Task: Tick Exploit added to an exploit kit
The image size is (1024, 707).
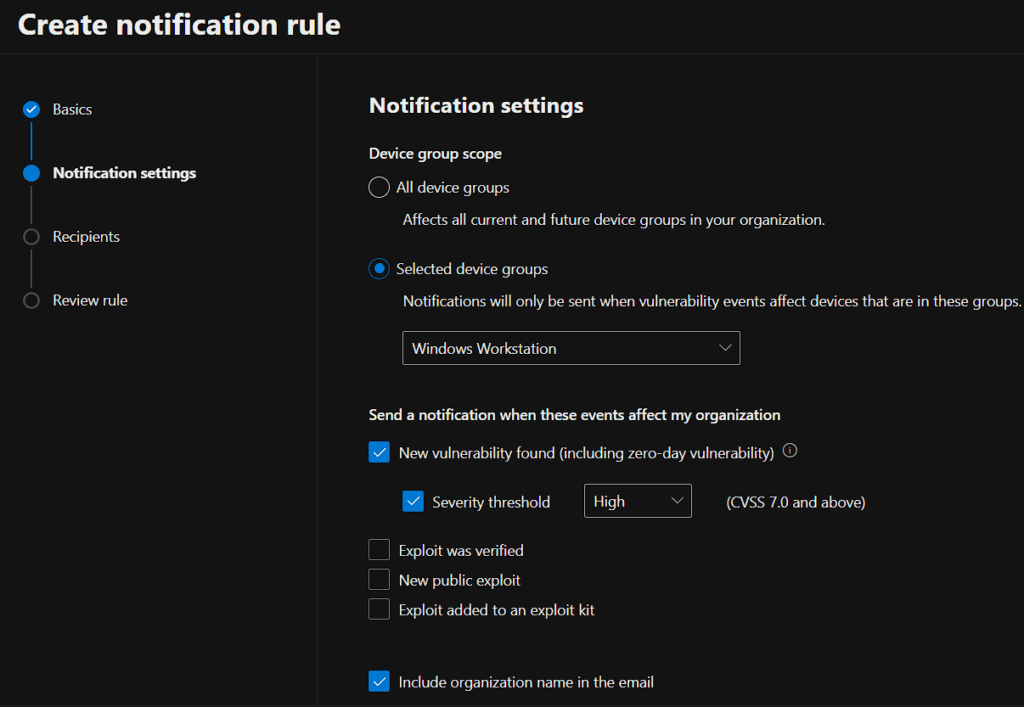Action: point(379,609)
